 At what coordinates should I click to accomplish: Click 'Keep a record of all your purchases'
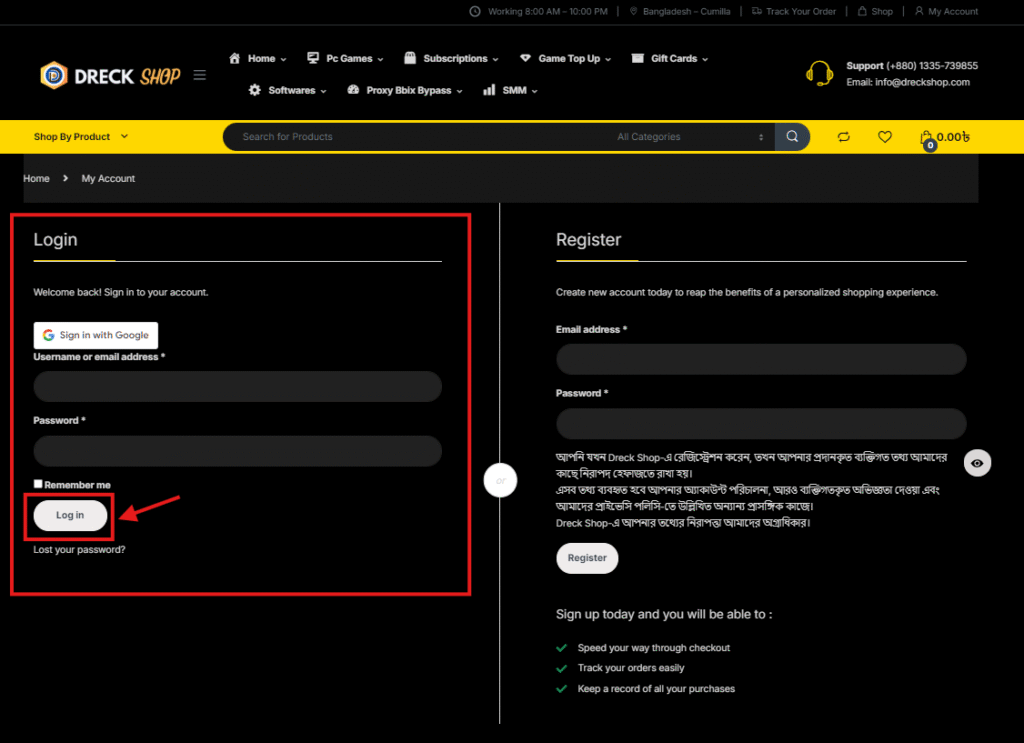tap(656, 689)
